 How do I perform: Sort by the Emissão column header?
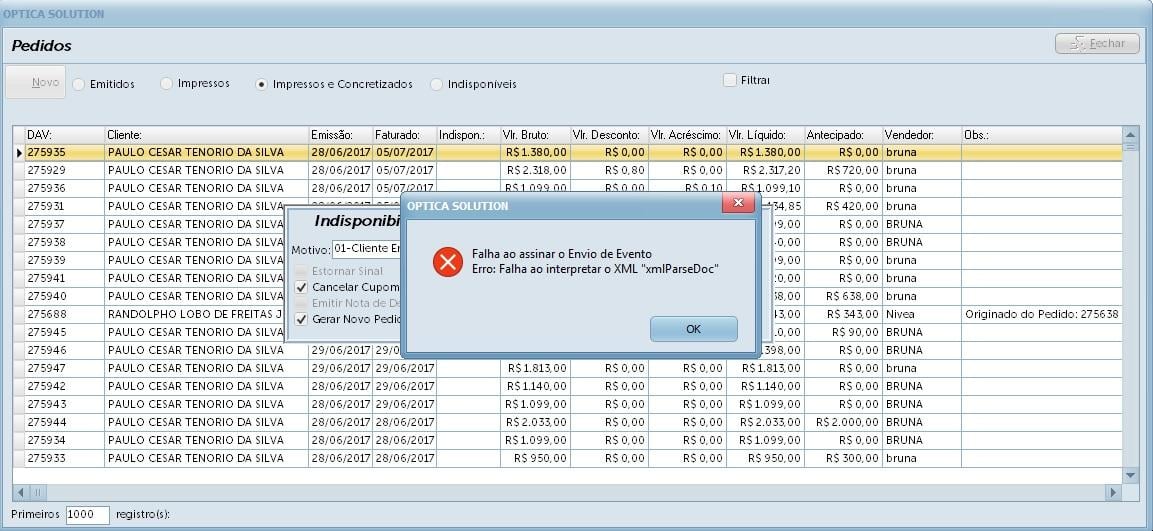340,135
